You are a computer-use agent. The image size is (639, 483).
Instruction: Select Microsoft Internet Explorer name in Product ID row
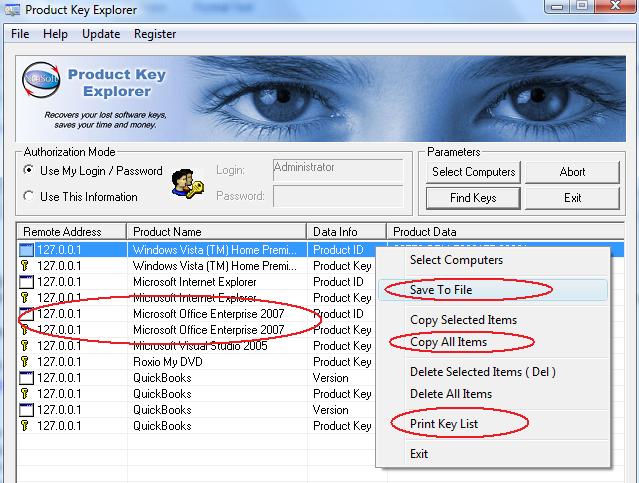click(x=194, y=282)
